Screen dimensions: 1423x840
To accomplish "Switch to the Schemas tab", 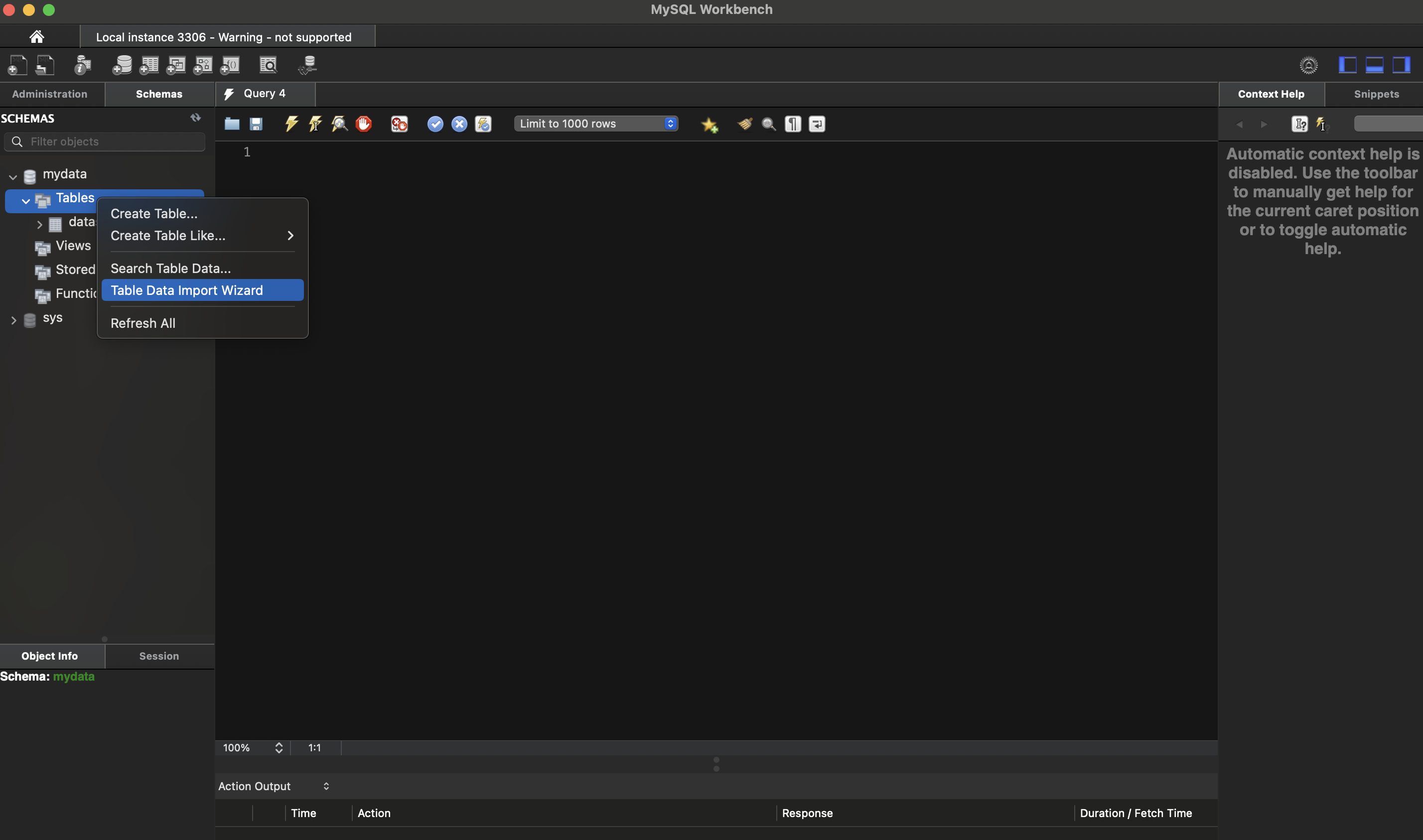I will [x=159, y=93].
